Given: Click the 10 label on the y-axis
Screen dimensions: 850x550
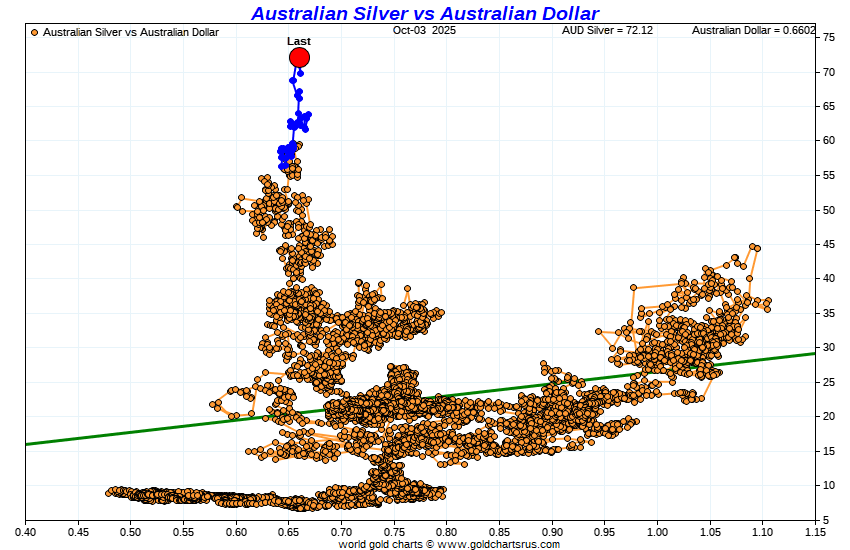Looking at the screenshot, I should pyautogui.click(x=829, y=486).
